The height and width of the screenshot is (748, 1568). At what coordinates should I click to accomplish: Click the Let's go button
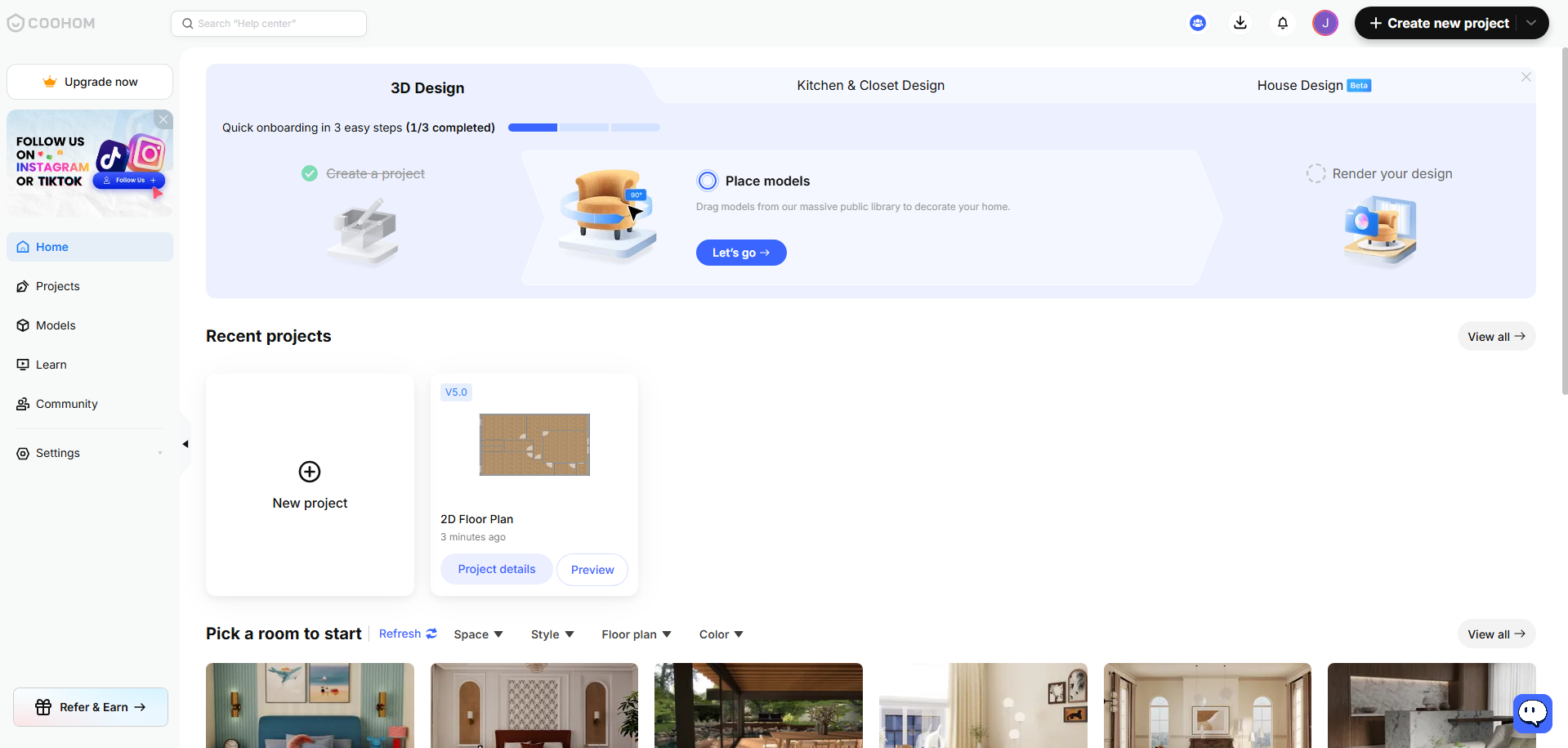click(741, 253)
